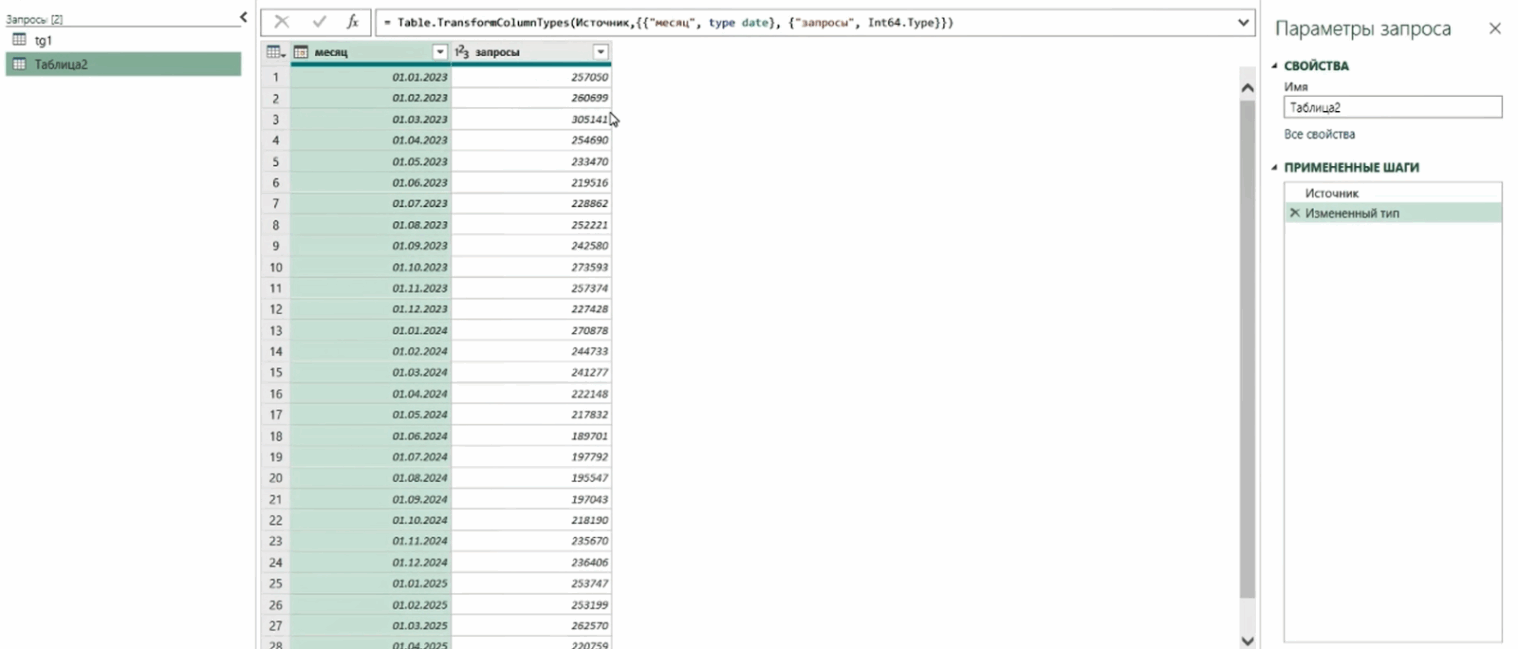Select the месяц column header
The image size is (1518, 649).
click(x=371, y=51)
